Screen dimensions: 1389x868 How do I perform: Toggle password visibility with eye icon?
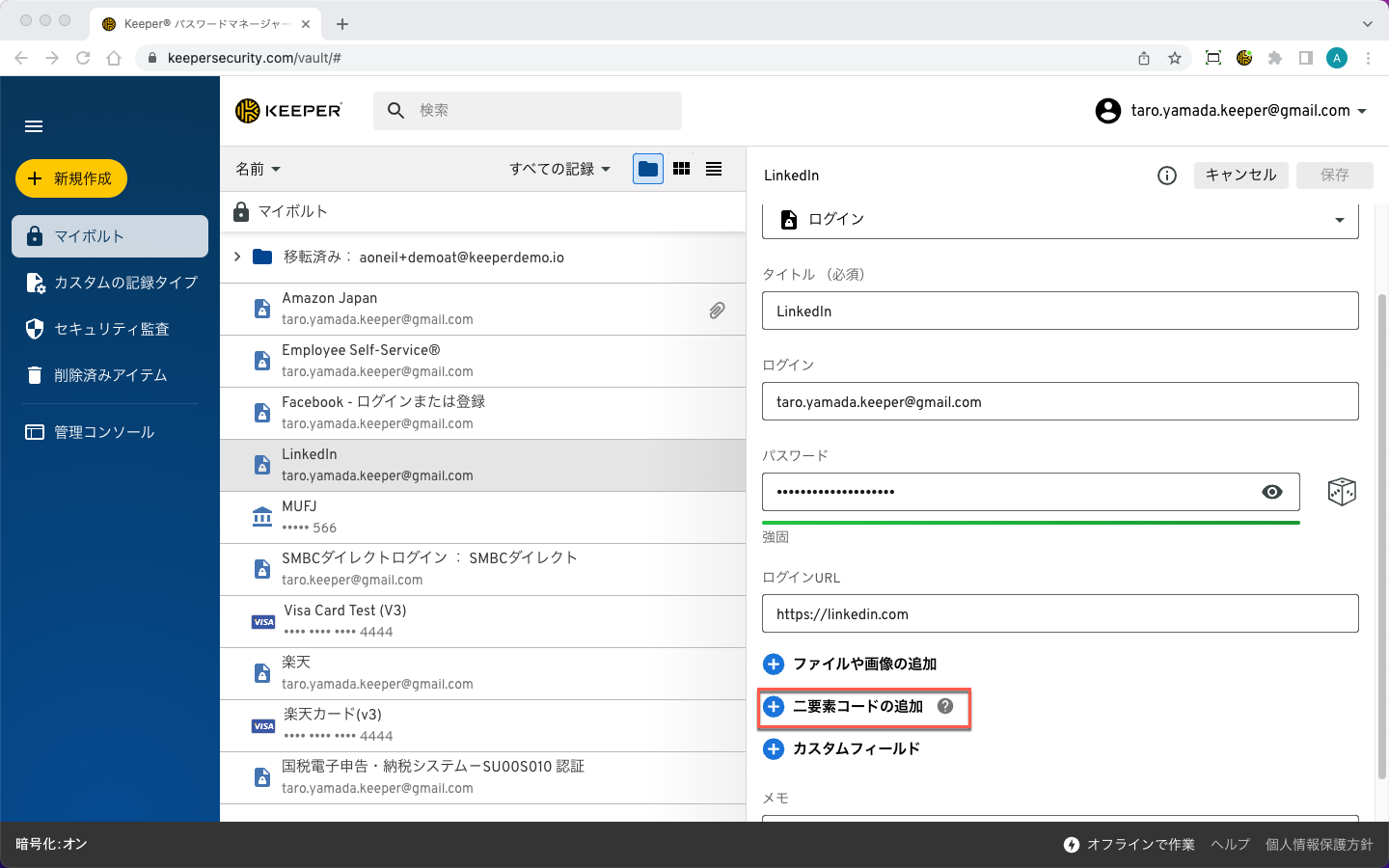pyautogui.click(x=1272, y=492)
